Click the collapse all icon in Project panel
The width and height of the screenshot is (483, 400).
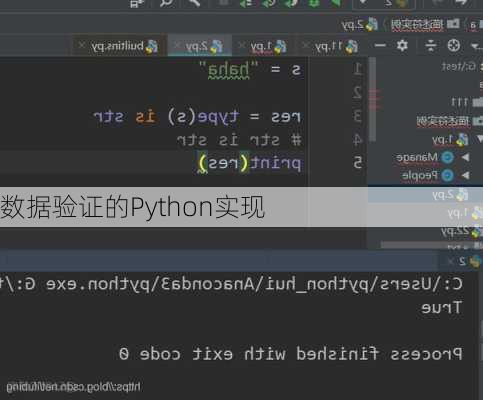(x=431, y=45)
